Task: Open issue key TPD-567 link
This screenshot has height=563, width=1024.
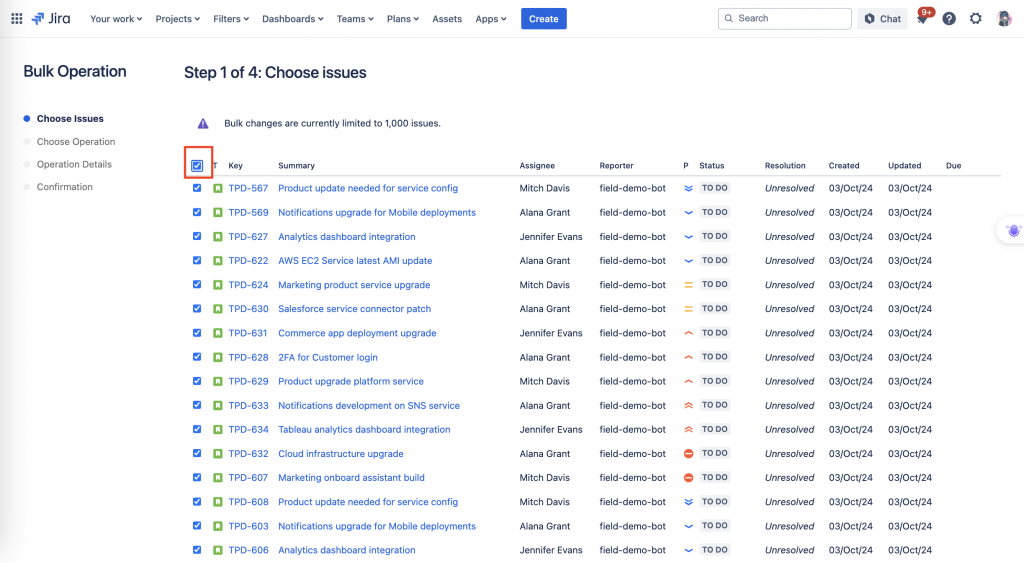Action: pos(248,188)
